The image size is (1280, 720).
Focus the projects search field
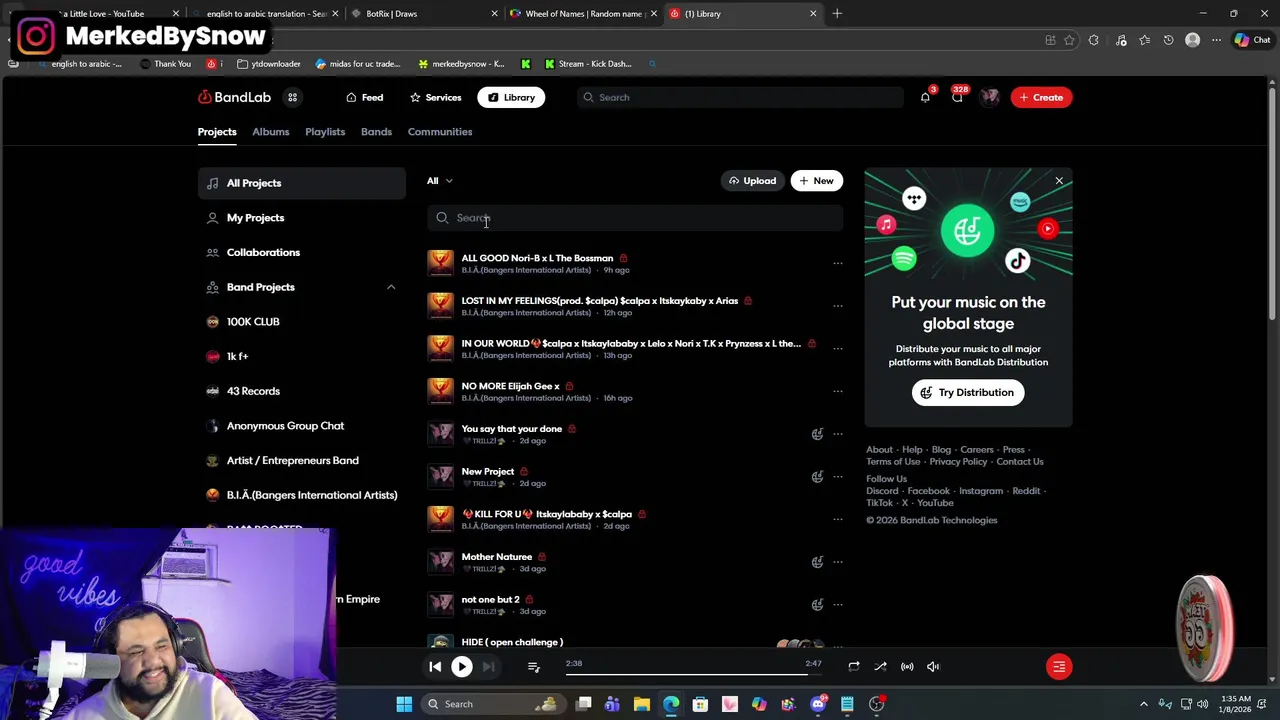(636, 218)
